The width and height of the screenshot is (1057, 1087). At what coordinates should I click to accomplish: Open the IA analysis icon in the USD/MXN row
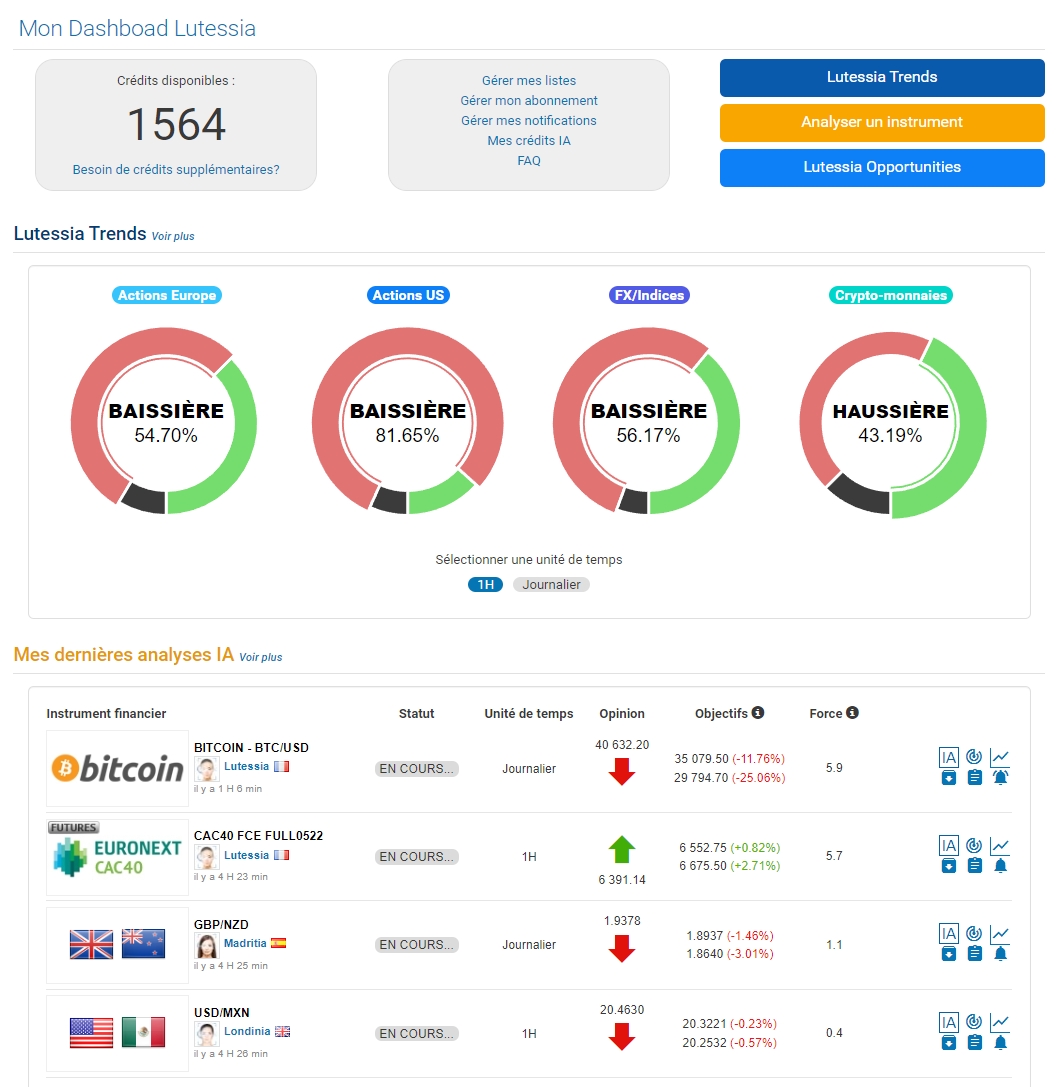pyautogui.click(x=948, y=1022)
